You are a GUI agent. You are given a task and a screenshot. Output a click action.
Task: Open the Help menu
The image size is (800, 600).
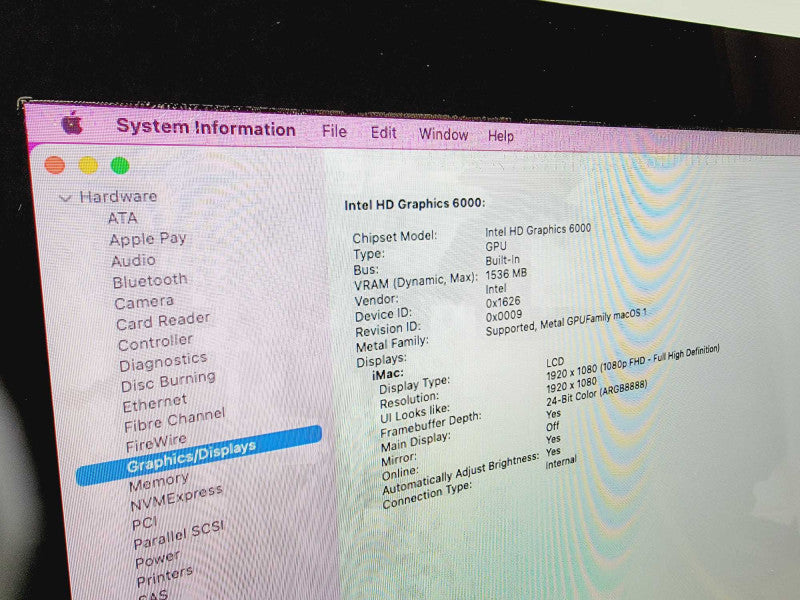click(501, 136)
